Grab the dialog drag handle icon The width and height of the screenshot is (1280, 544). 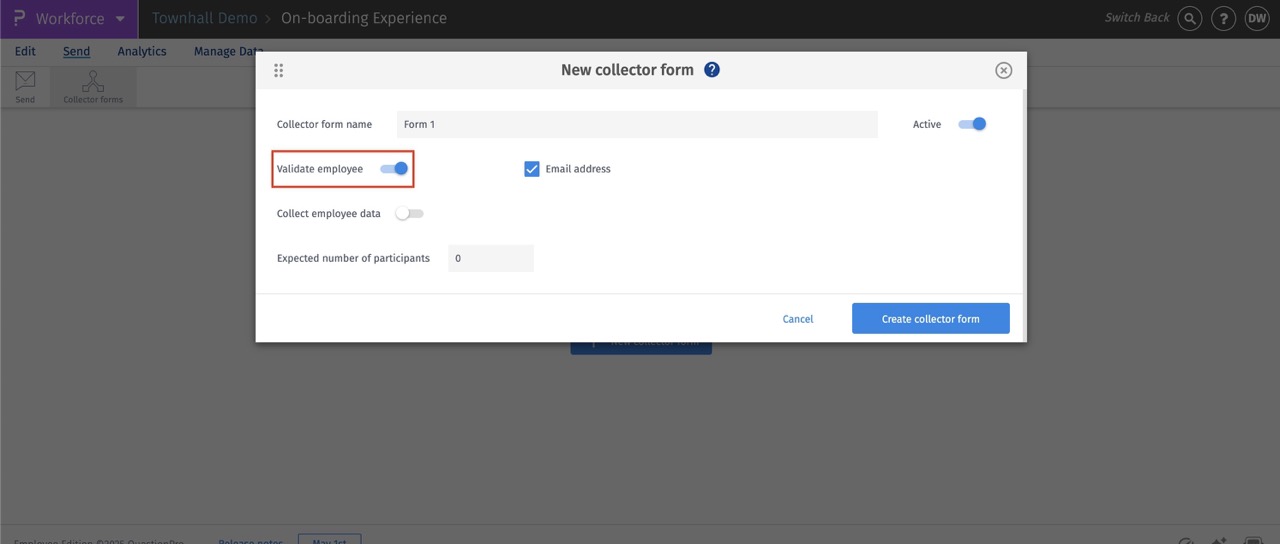pyautogui.click(x=279, y=70)
